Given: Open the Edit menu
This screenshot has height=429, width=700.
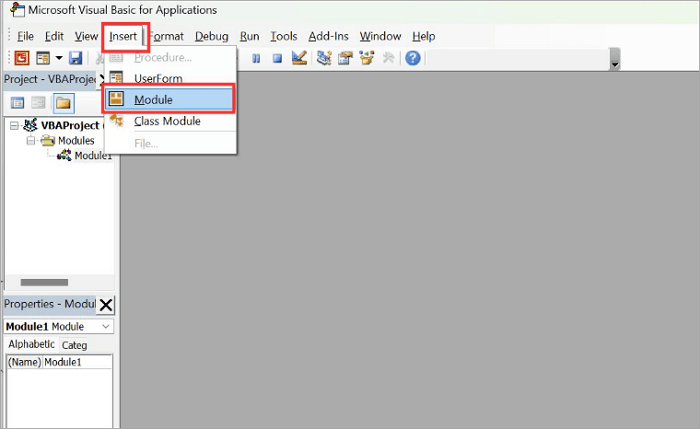Looking at the screenshot, I should (x=54, y=36).
